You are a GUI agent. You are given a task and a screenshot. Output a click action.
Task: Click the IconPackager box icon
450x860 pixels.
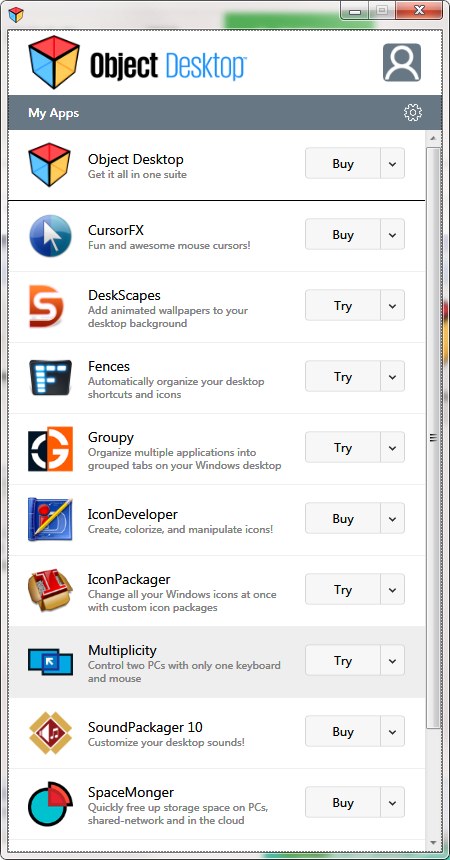point(50,591)
